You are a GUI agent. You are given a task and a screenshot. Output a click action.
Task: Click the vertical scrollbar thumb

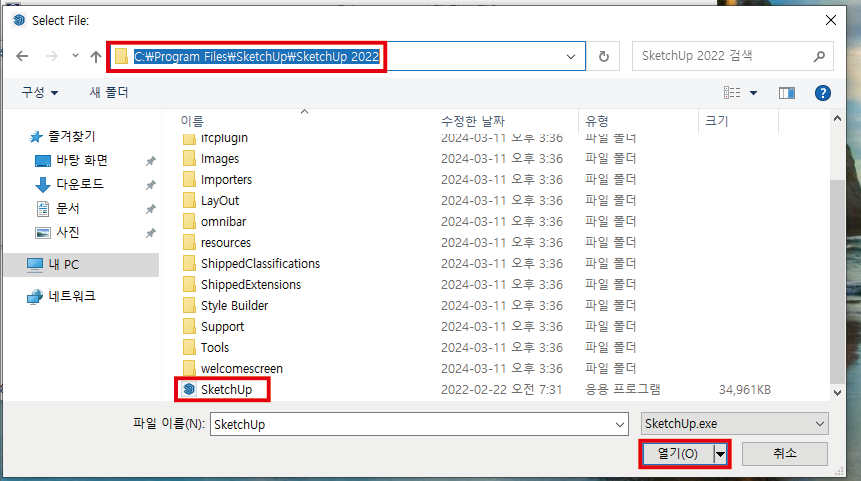tap(837, 281)
